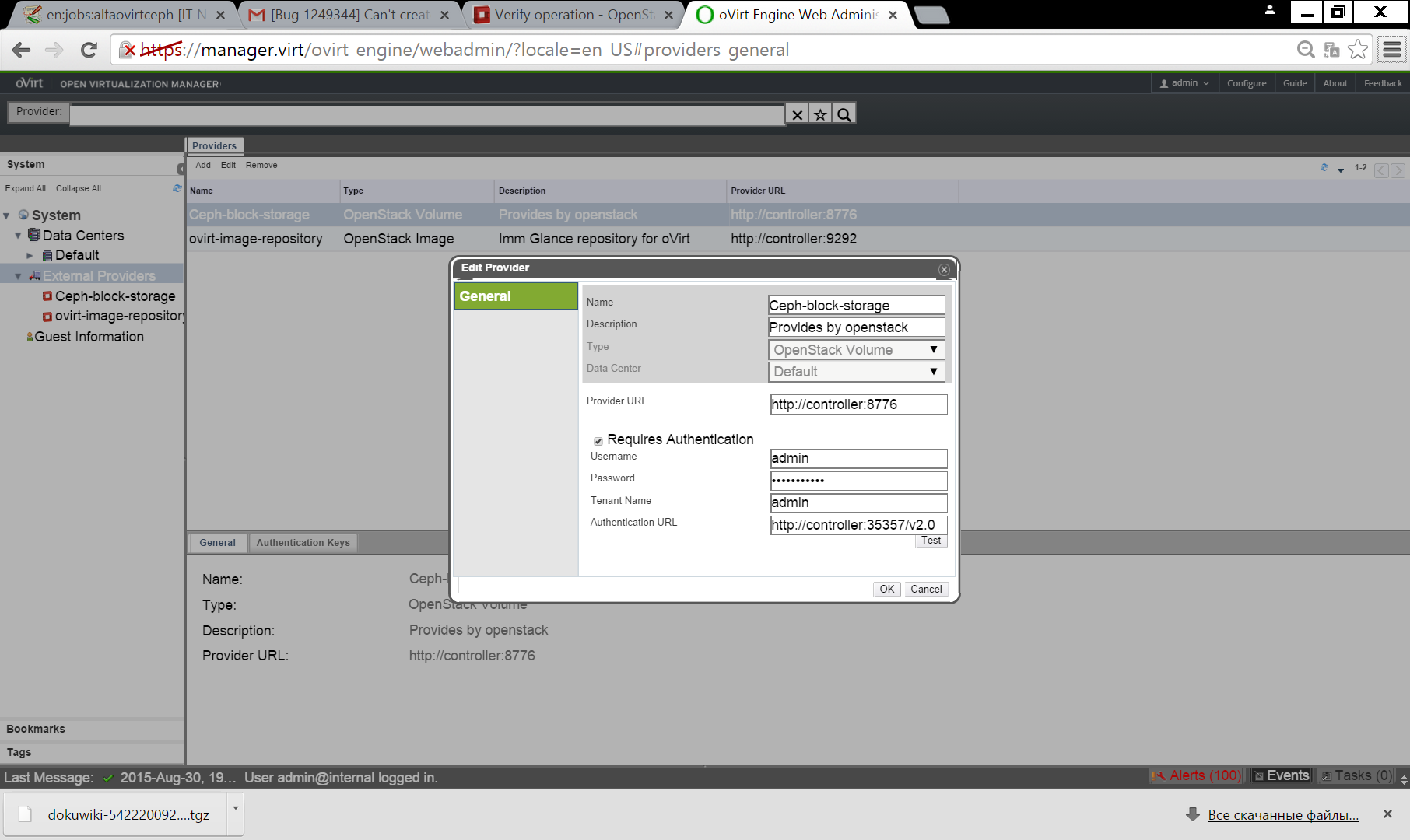Run search with magnifier icon

coord(844,114)
